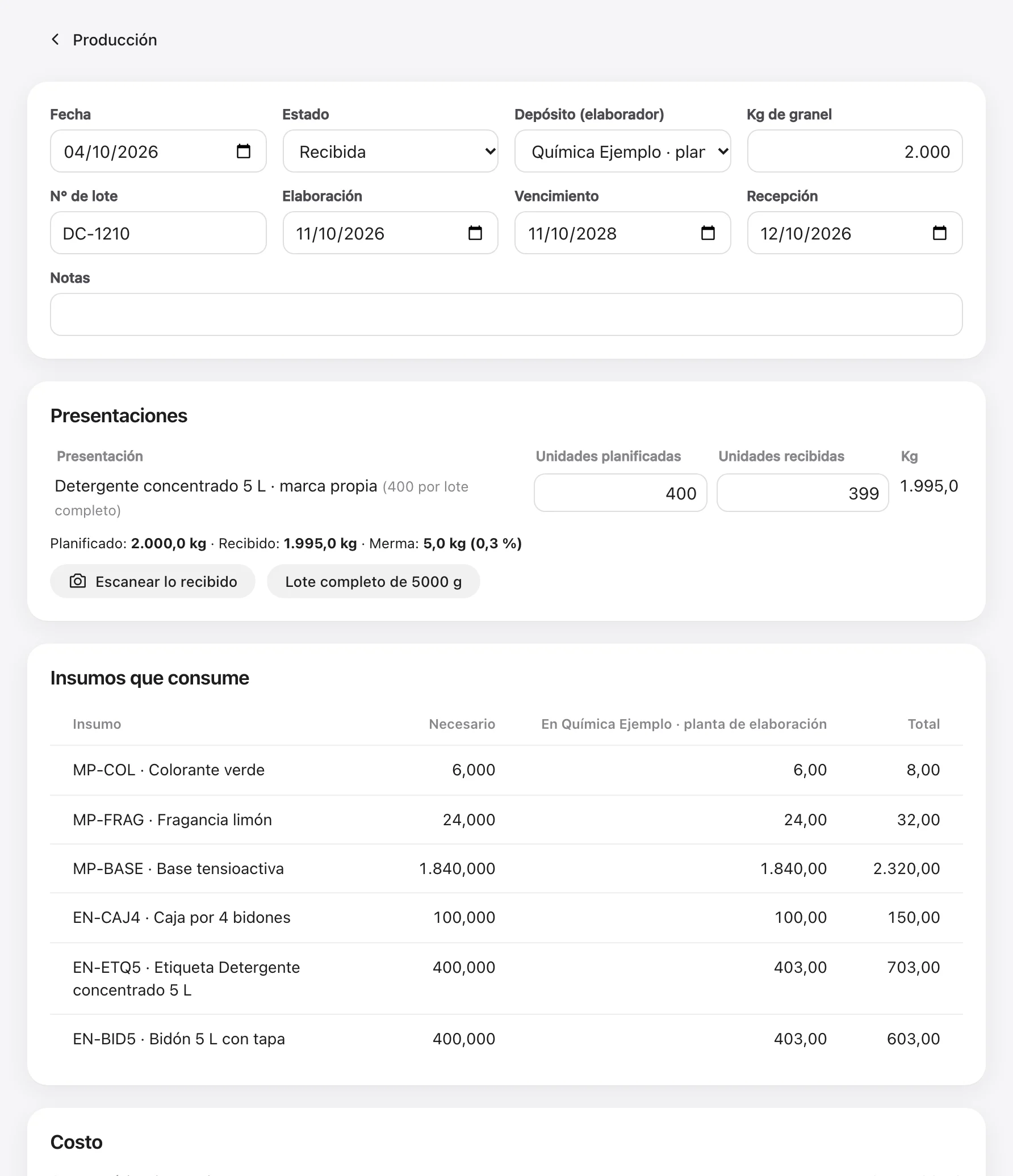
Task: Click camera icon on Escanear lo recibido
Action: pyautogui.click(x=78, y=581)
